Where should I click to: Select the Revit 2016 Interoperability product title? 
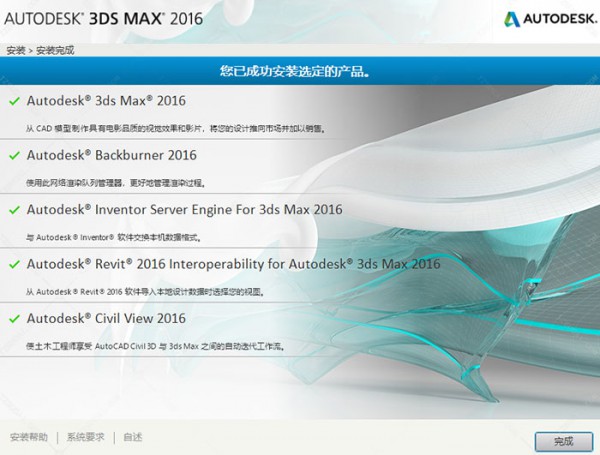(x=233, y=265)
